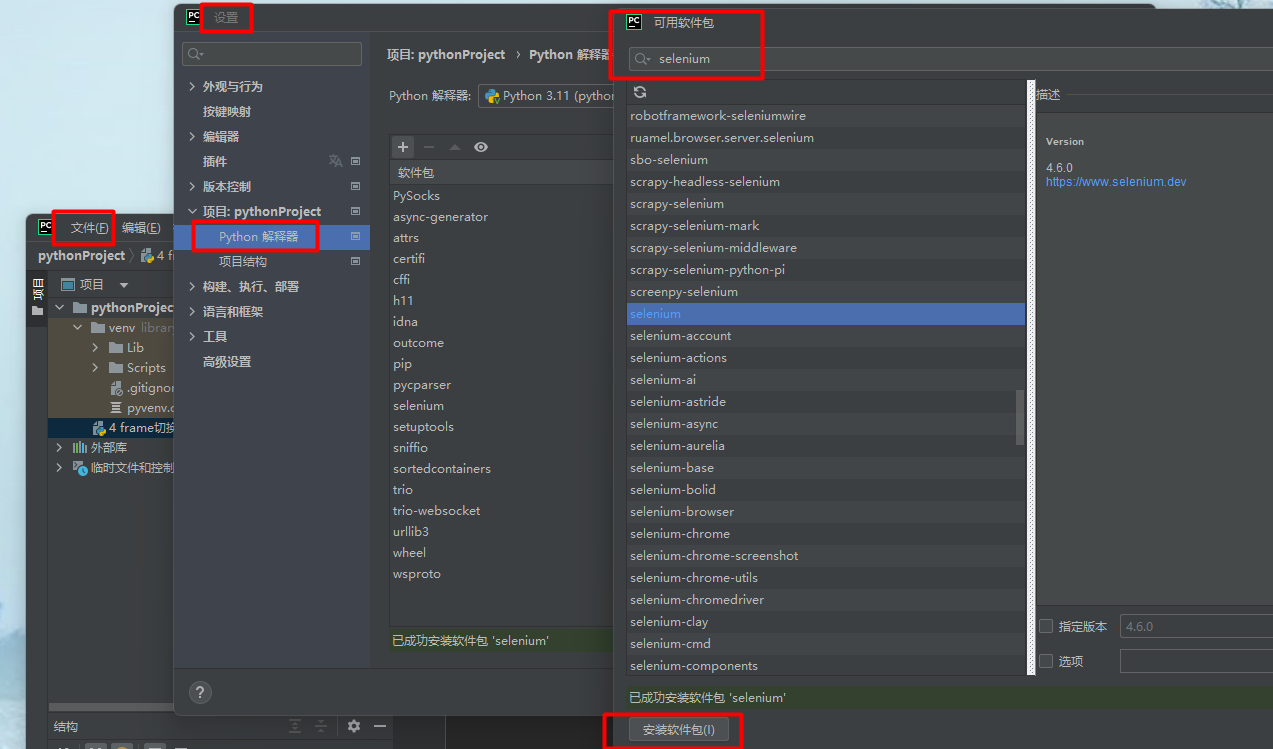
Task: Toggle the show early releases eye icon
Action: (x=481, y=147)
